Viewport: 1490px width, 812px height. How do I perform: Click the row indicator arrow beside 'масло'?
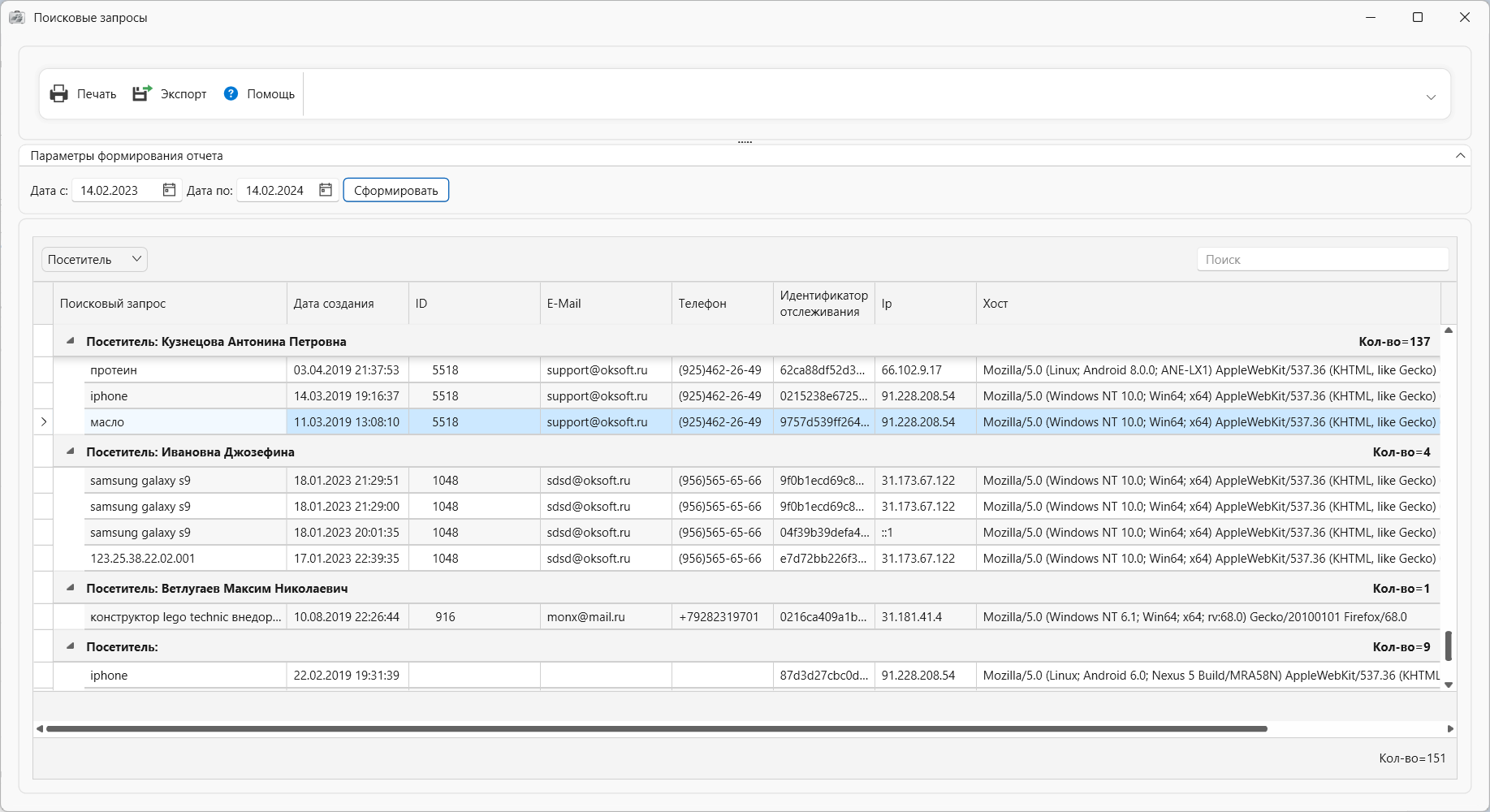[x=43, y=422]
